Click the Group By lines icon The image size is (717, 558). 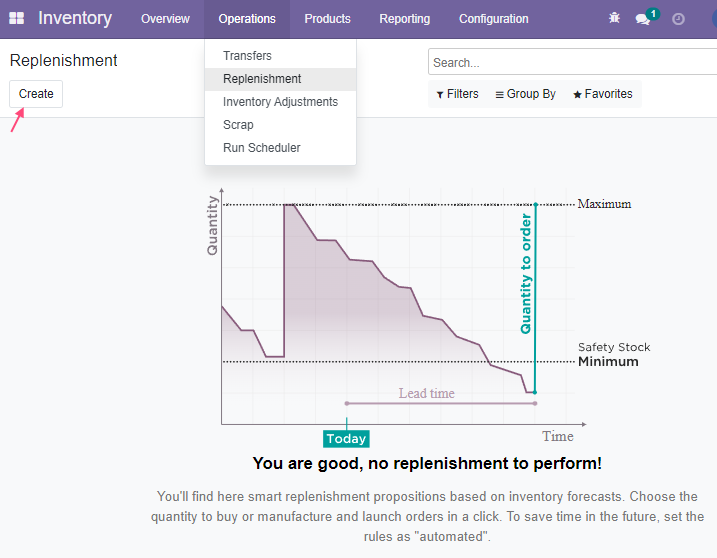499,95
